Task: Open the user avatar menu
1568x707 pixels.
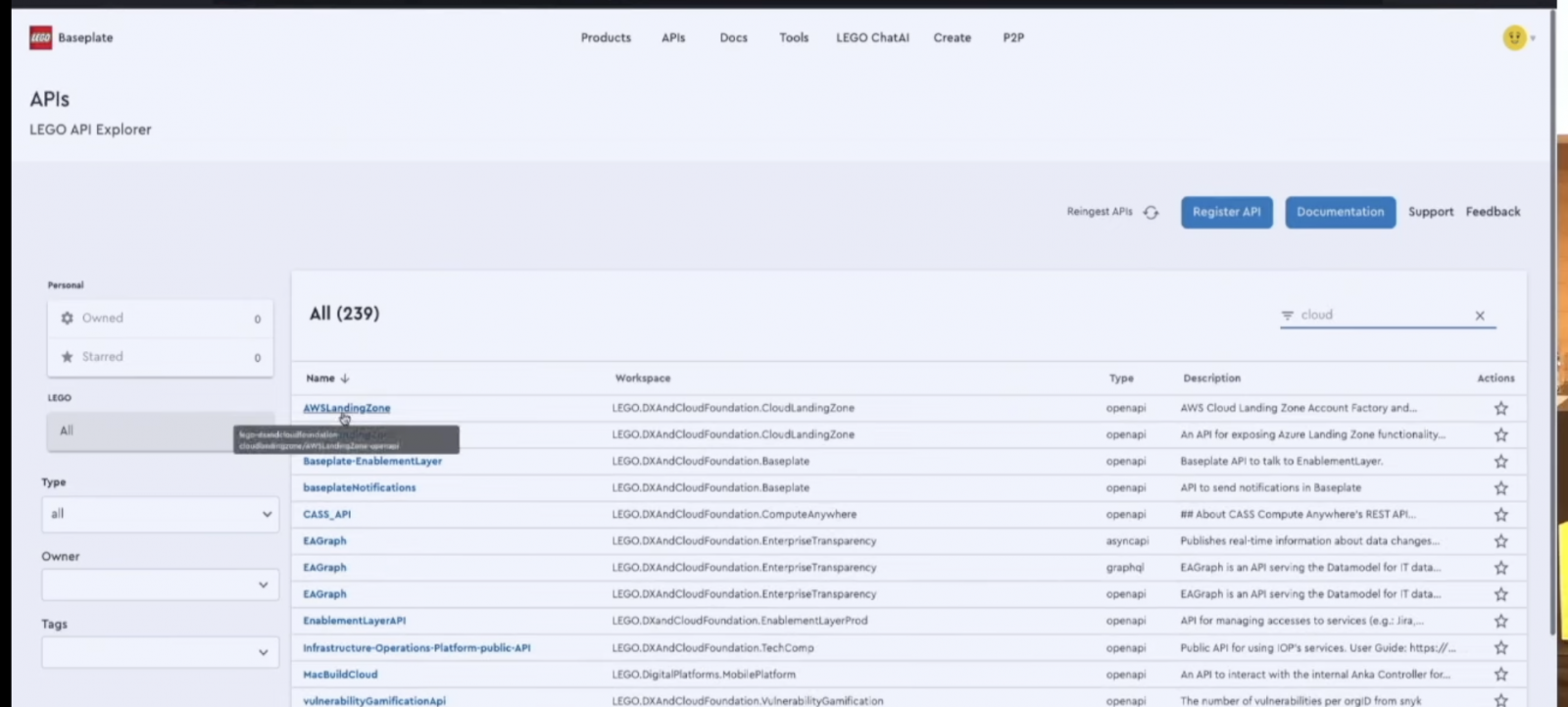Action: tap(1516, 38)
